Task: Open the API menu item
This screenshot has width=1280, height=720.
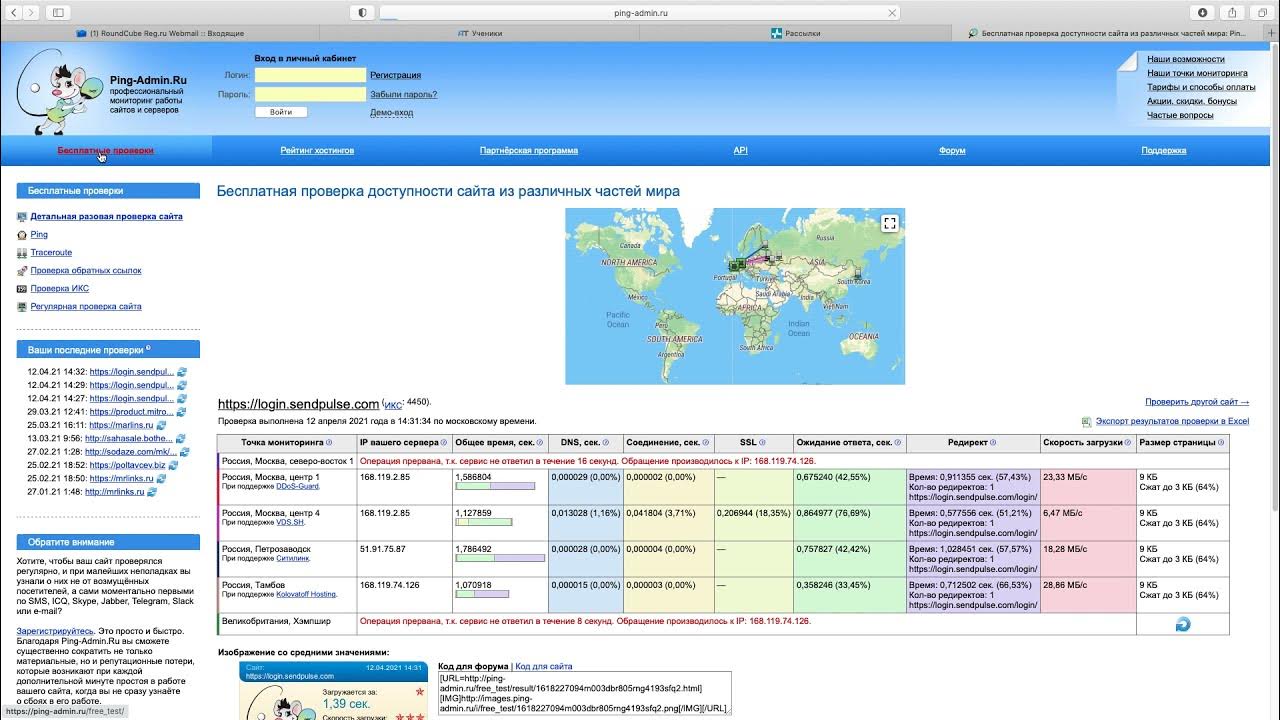Action: [x=740, y=150]
